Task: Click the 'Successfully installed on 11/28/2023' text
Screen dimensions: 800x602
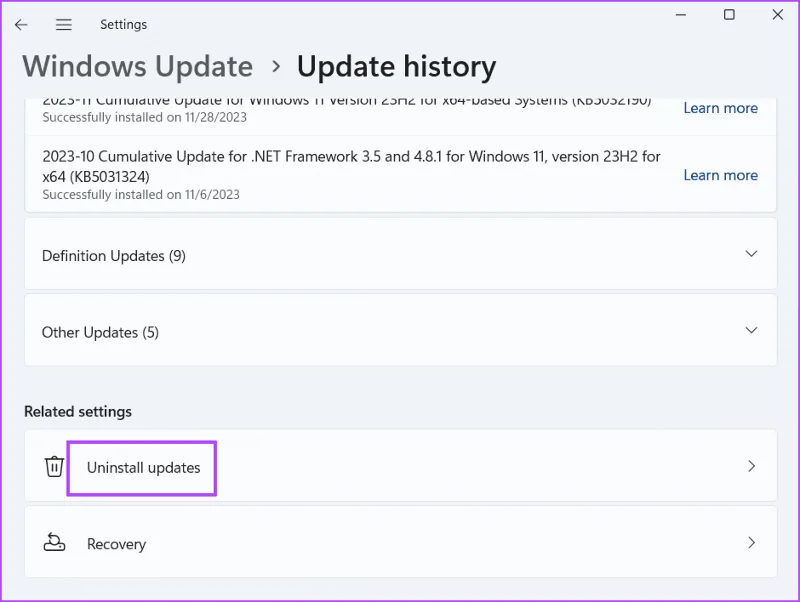Action: pos(144,117)
